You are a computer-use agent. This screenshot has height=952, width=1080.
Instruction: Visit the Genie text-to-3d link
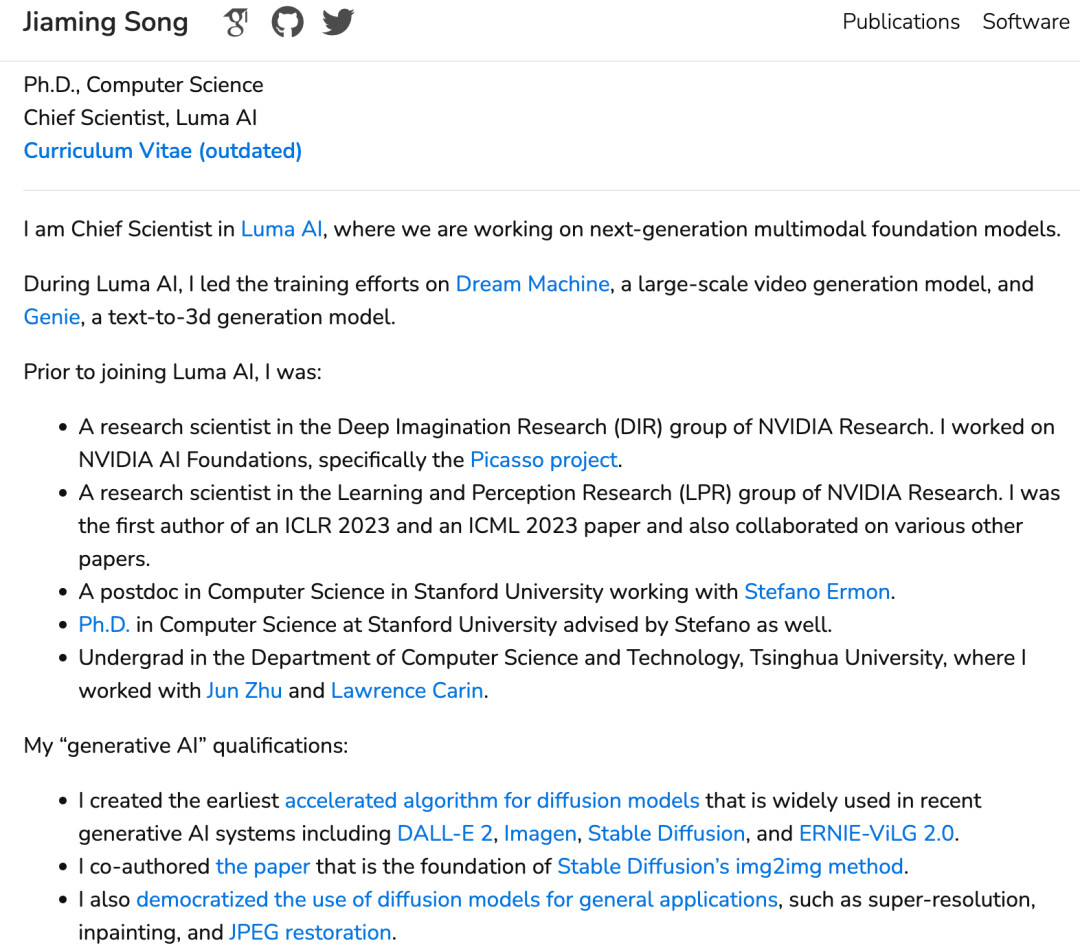pyautogui.click(x=51, y=317)
